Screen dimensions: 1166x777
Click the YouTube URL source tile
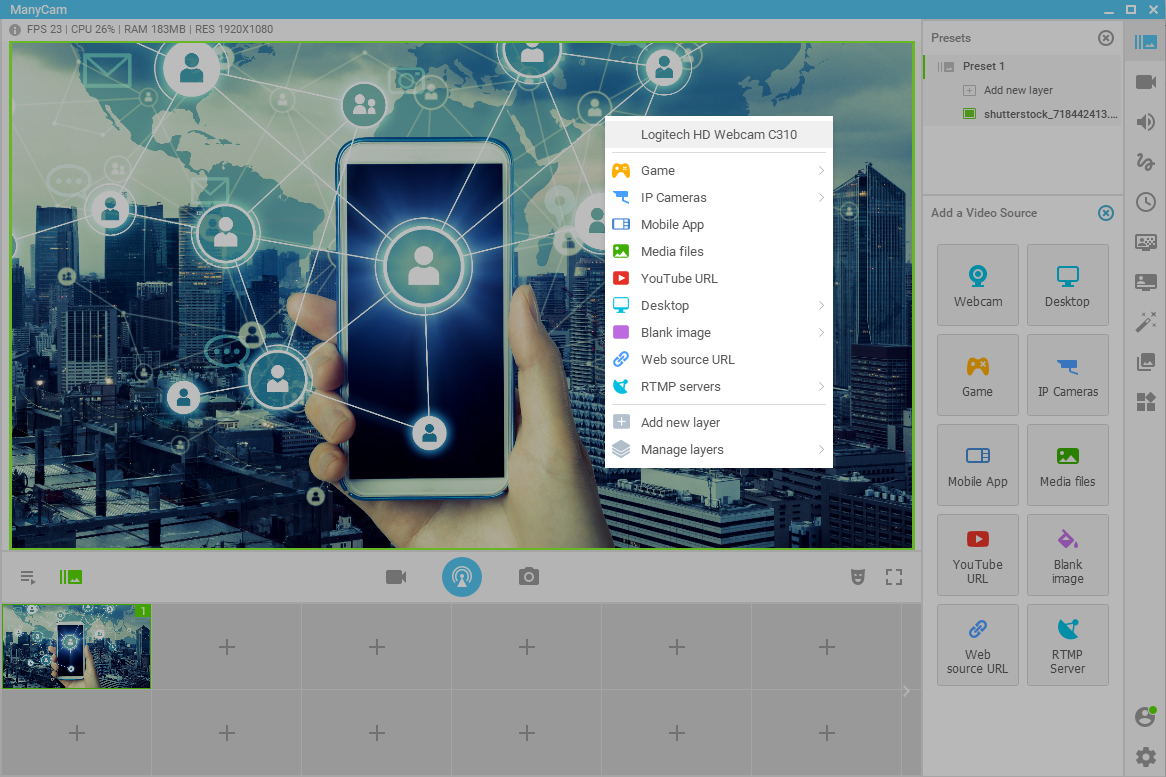point(978,555)
